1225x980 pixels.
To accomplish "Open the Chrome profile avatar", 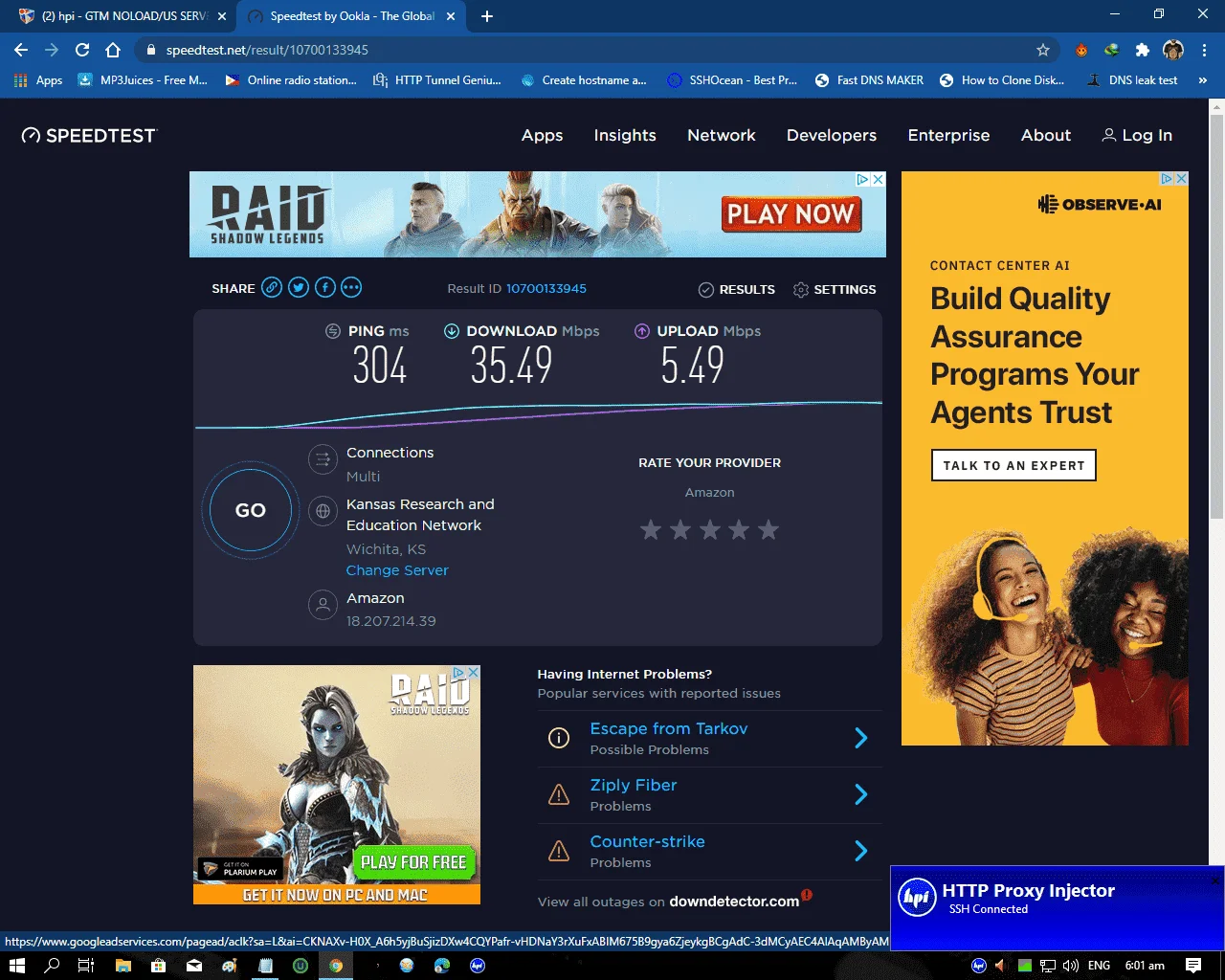I will click(1173, 50).
